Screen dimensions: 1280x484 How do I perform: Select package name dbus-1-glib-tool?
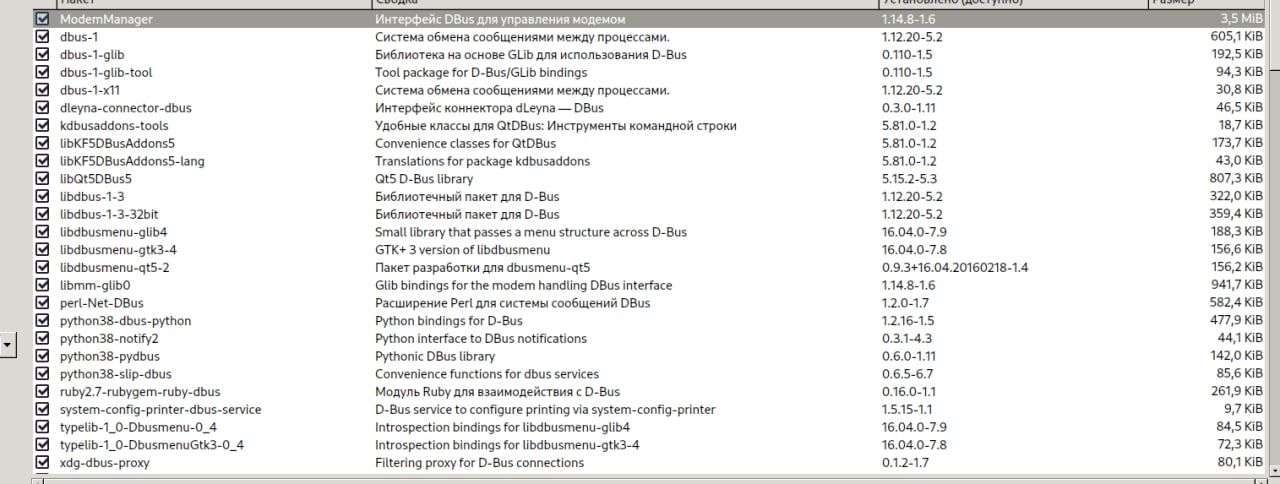(106, 73)
